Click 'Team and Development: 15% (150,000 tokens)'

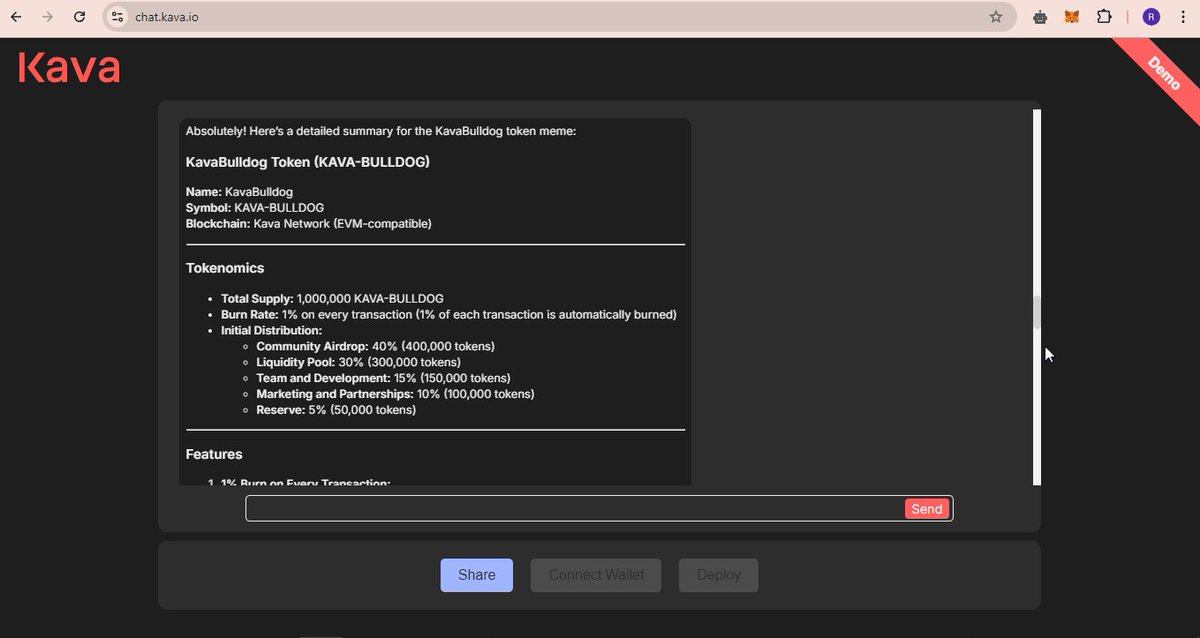[x=383, y=378]
